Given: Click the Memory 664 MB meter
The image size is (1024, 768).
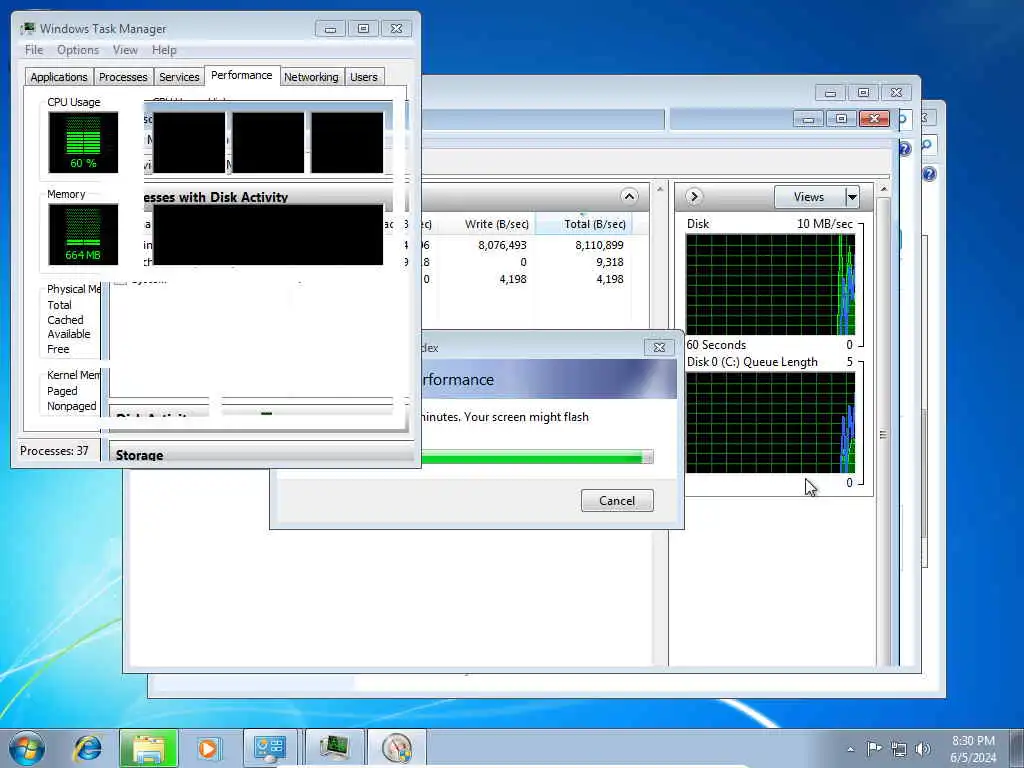Looking at the screenshot, I should point(83,234).
